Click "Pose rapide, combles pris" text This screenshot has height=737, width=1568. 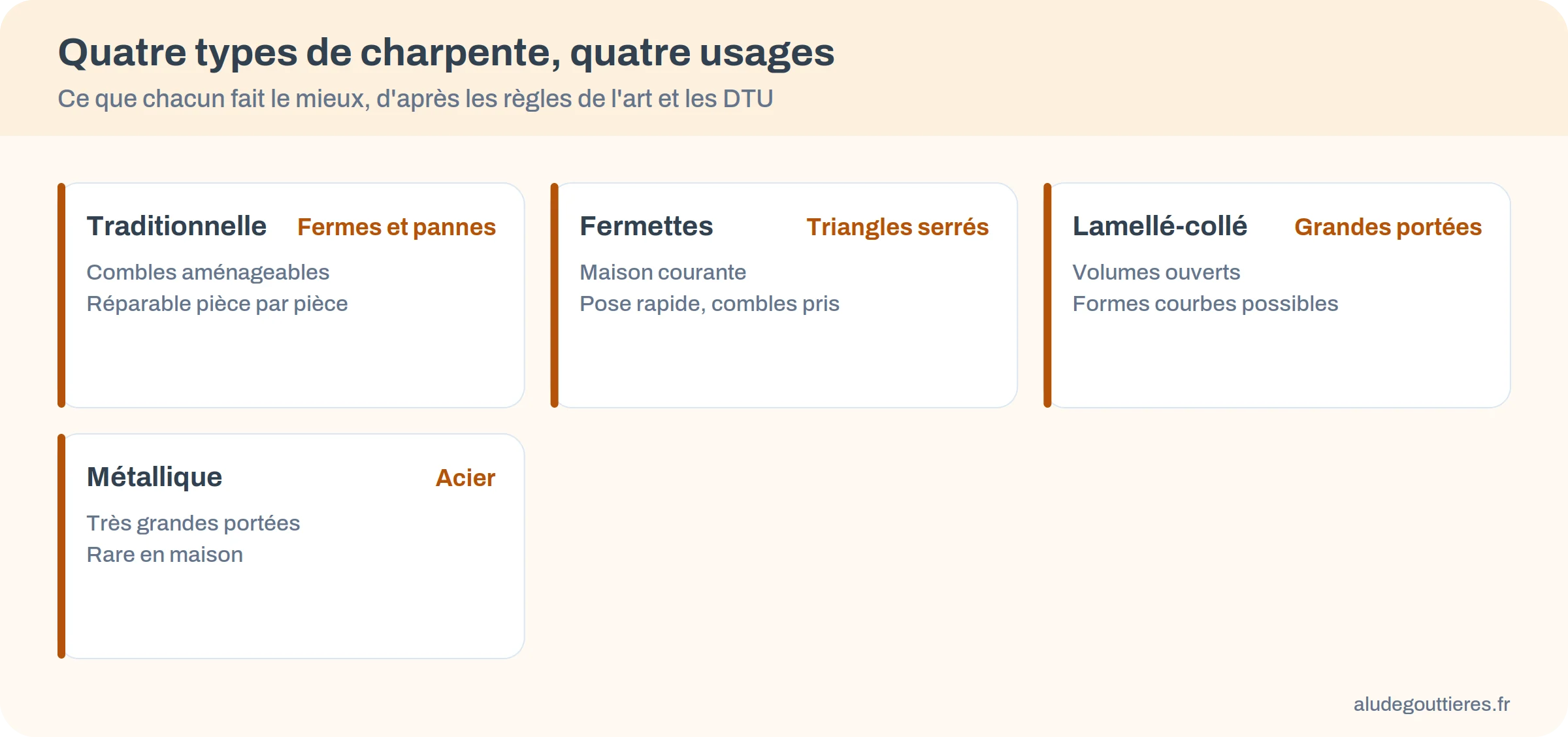pyautogui.click(x=710, y=304)
